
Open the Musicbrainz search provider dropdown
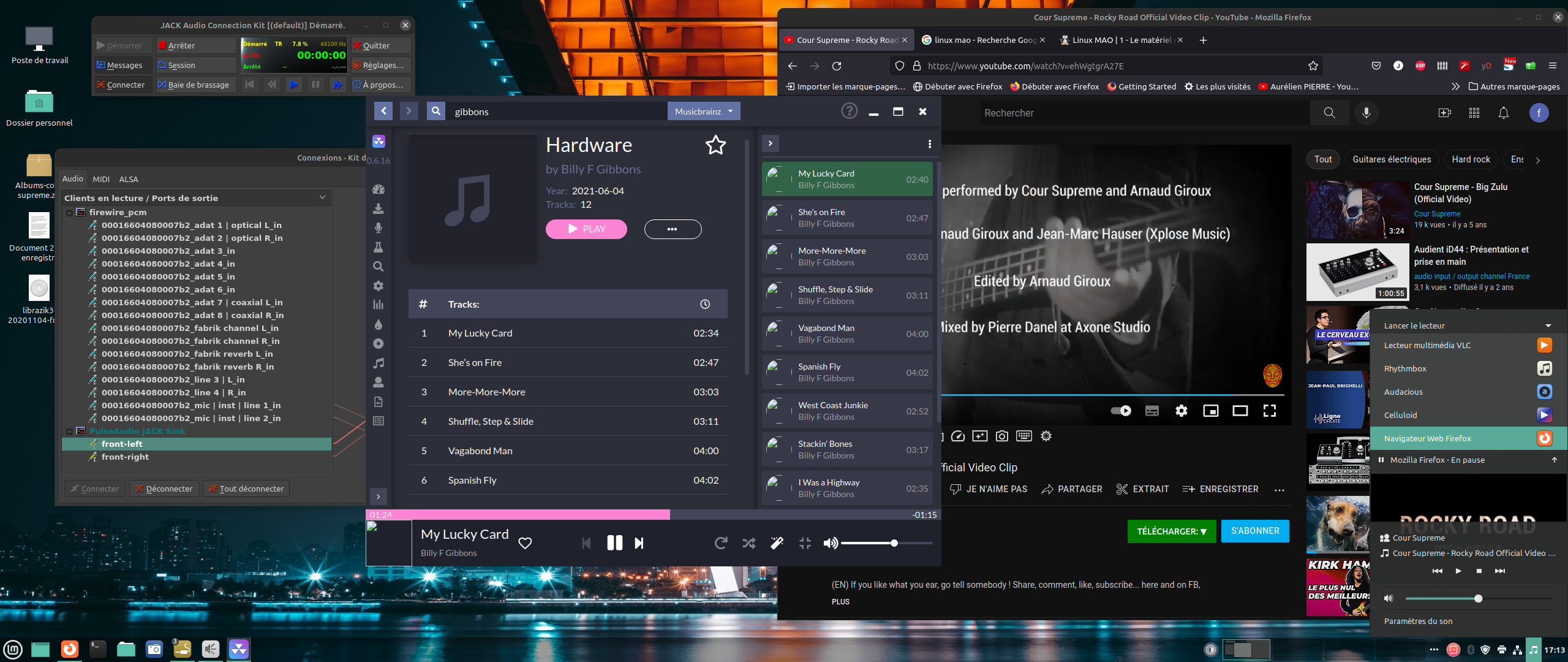point(703,112)
